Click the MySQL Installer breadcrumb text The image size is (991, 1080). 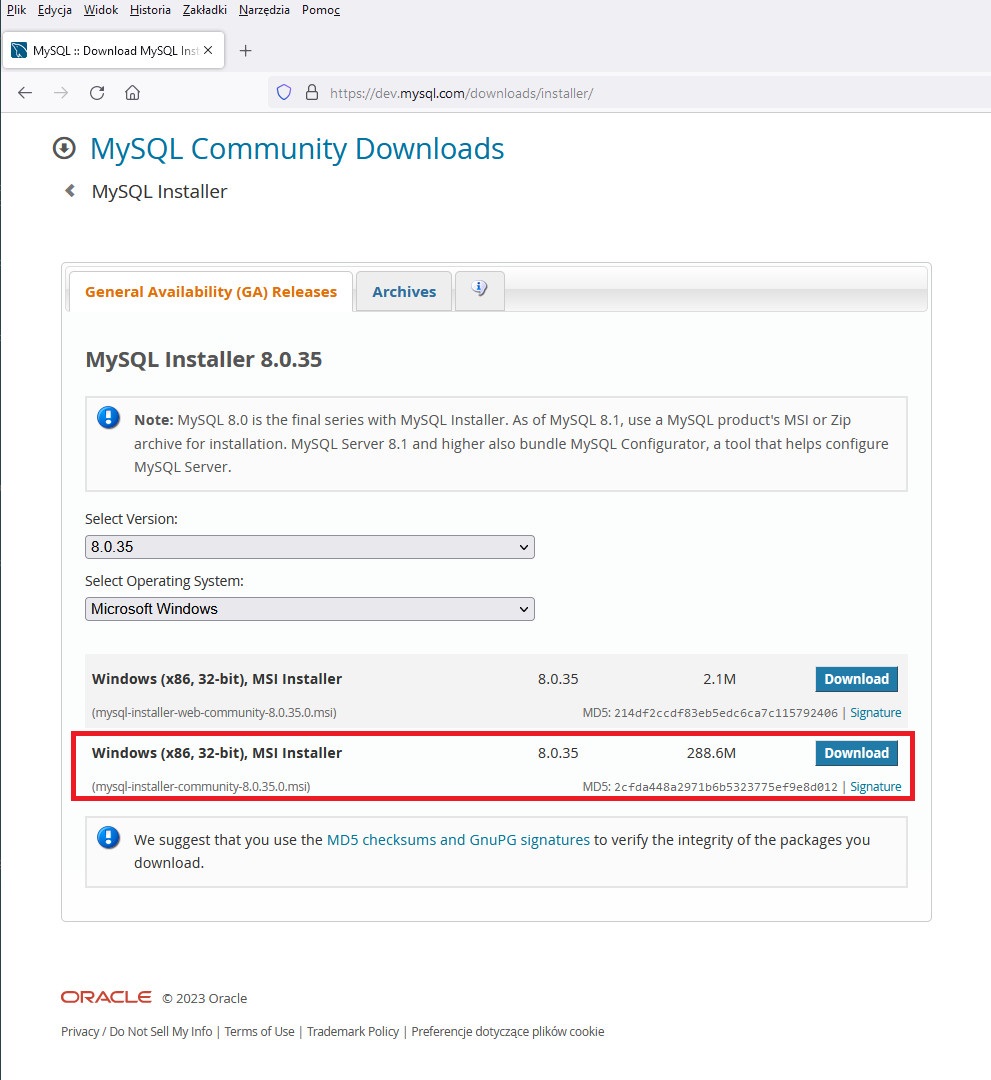pyautogui.click(x=159, y=191)
